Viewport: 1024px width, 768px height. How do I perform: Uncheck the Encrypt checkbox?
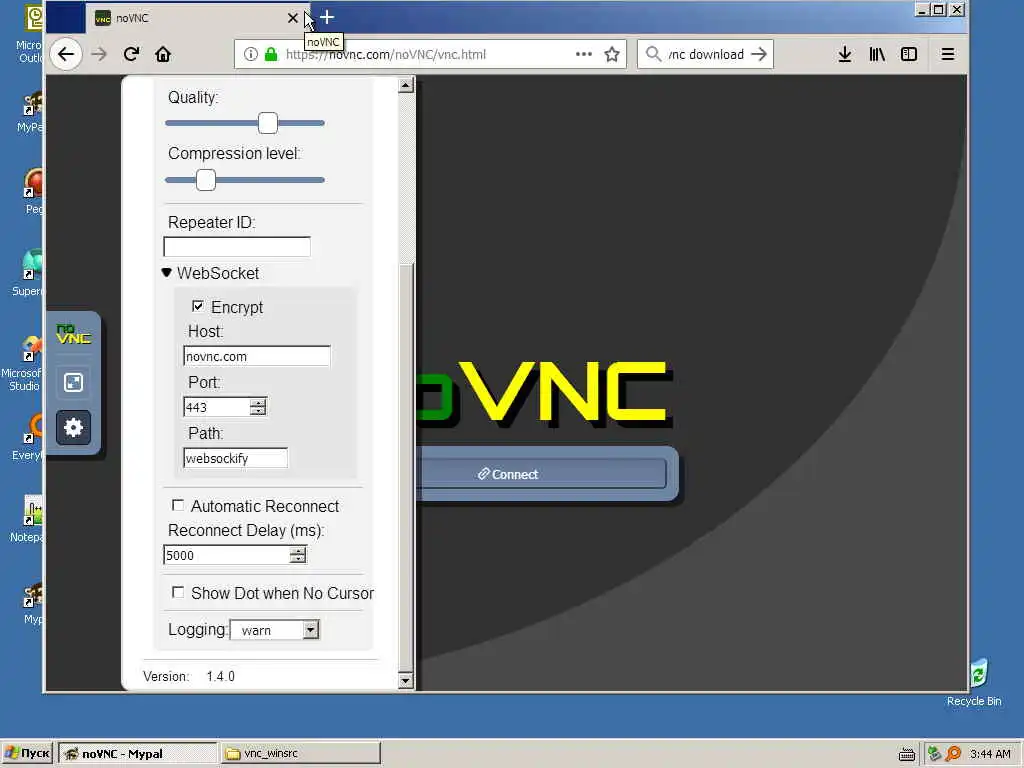[x=197, y=306]
